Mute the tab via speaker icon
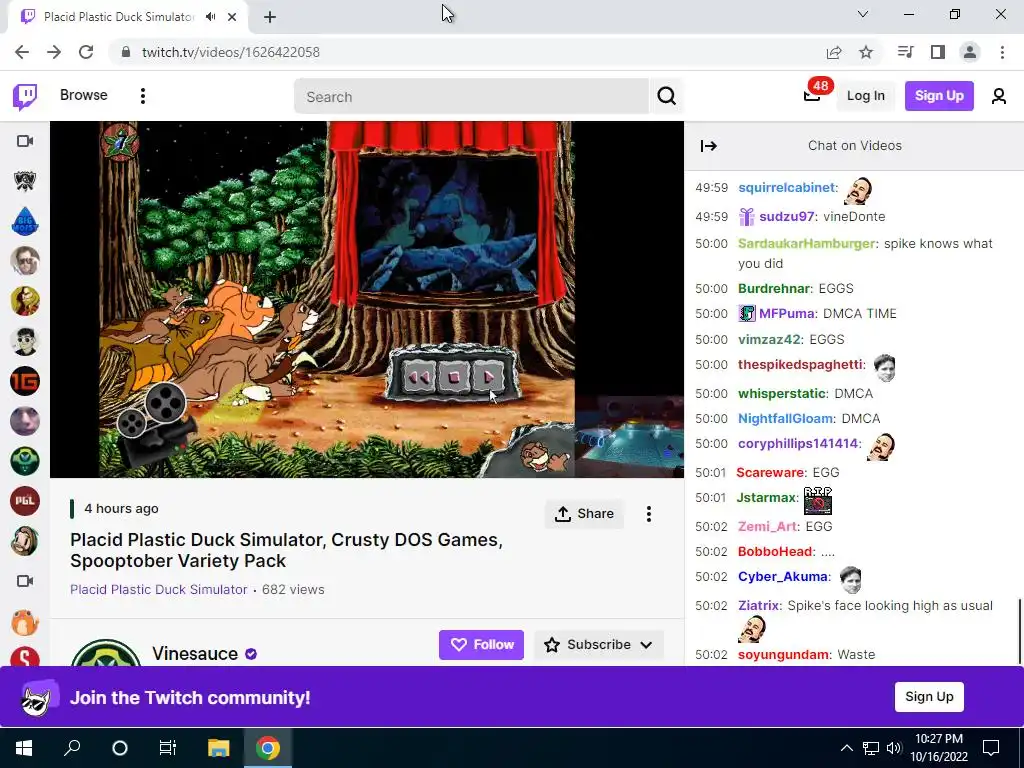The image size is (1024, 768). 210,17
